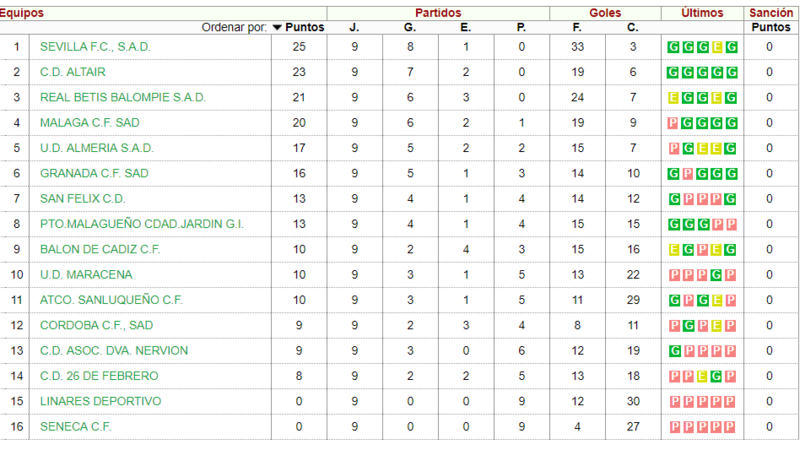Click C.D. 26 de Febrero's yellow E badge
Viewport: 800px width, 450px height.
point(702,377)
